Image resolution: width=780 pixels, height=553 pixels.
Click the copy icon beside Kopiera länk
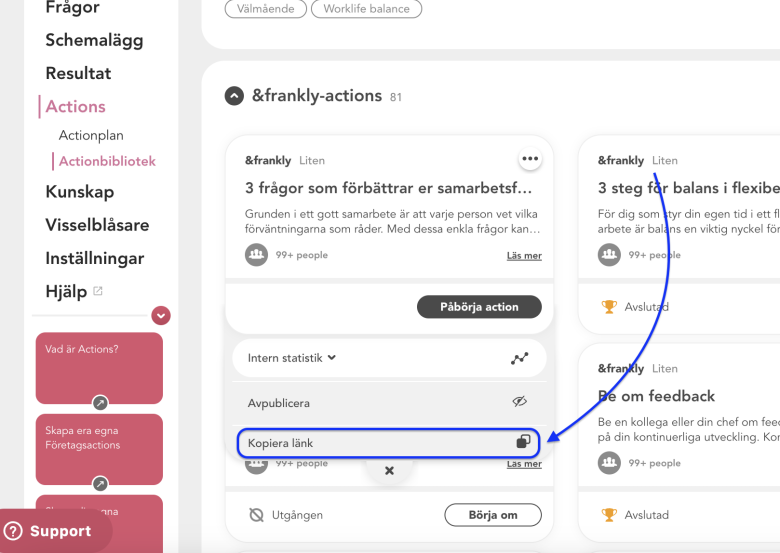click(x=523, y=442)
